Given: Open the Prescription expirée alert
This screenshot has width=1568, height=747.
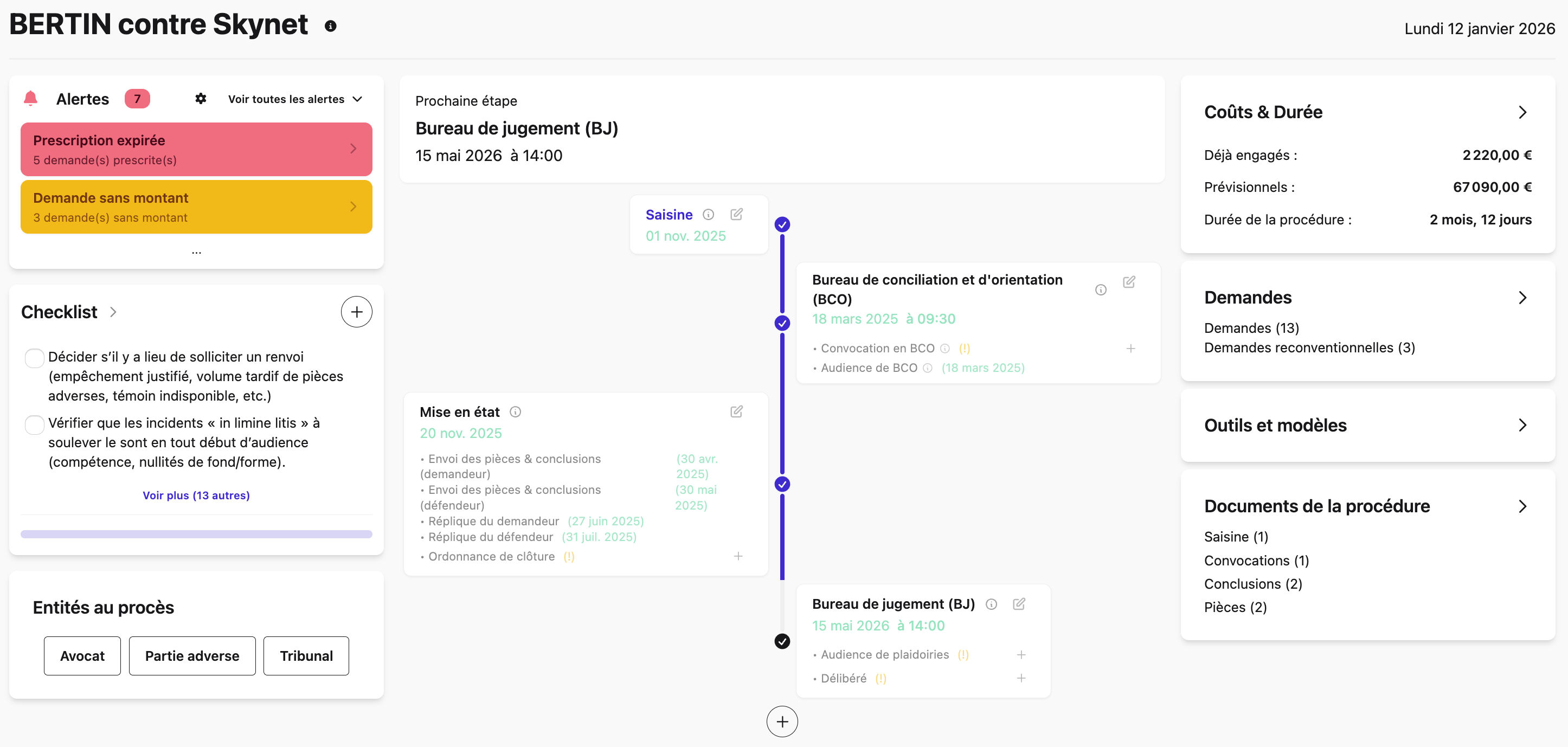Looking at the screenshot, I should tap(195, 149).
